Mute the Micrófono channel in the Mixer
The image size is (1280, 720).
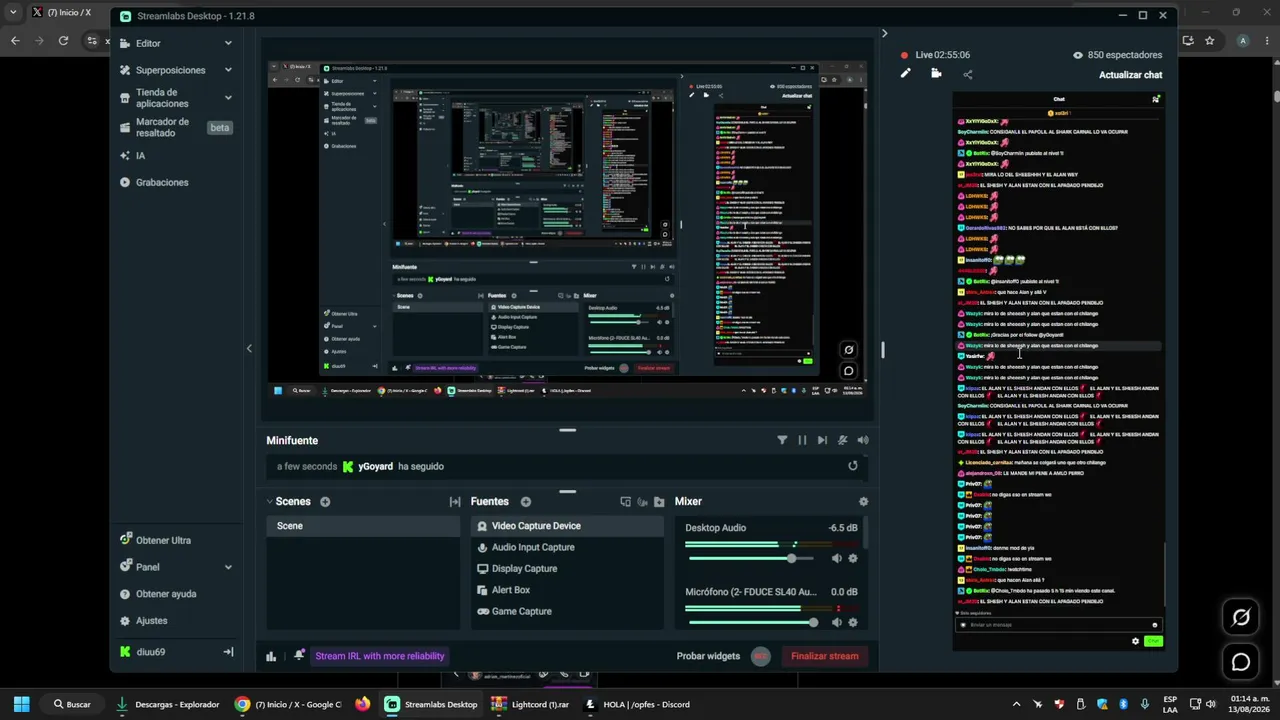coord(837,622)
